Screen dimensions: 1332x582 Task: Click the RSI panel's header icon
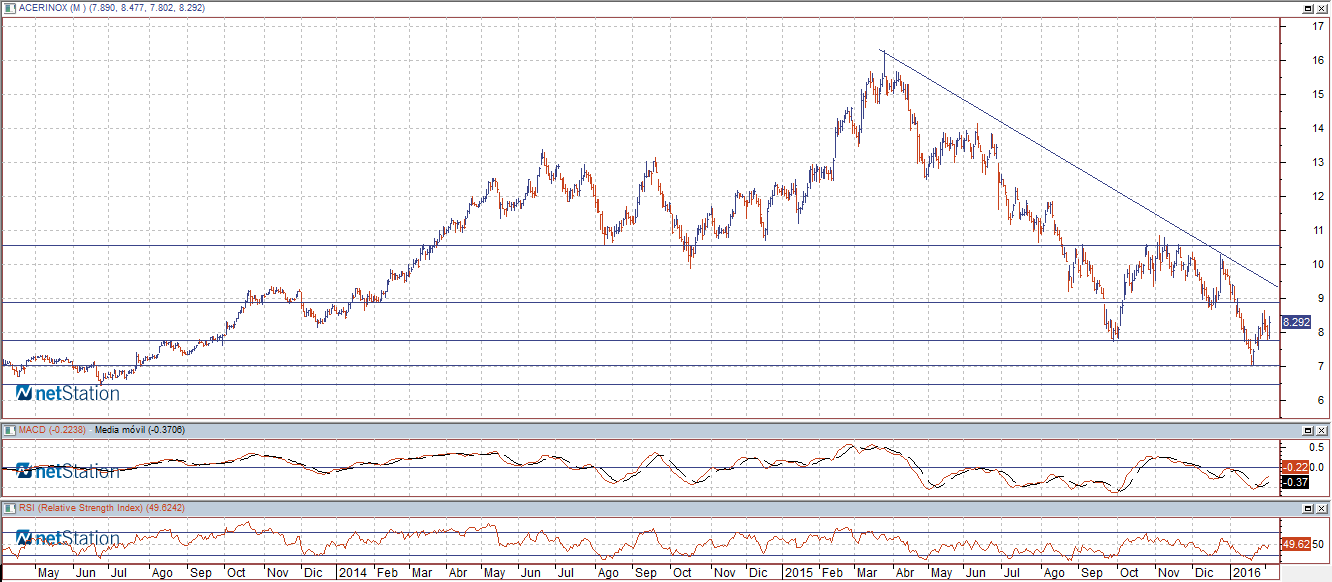tap(10, 507)
